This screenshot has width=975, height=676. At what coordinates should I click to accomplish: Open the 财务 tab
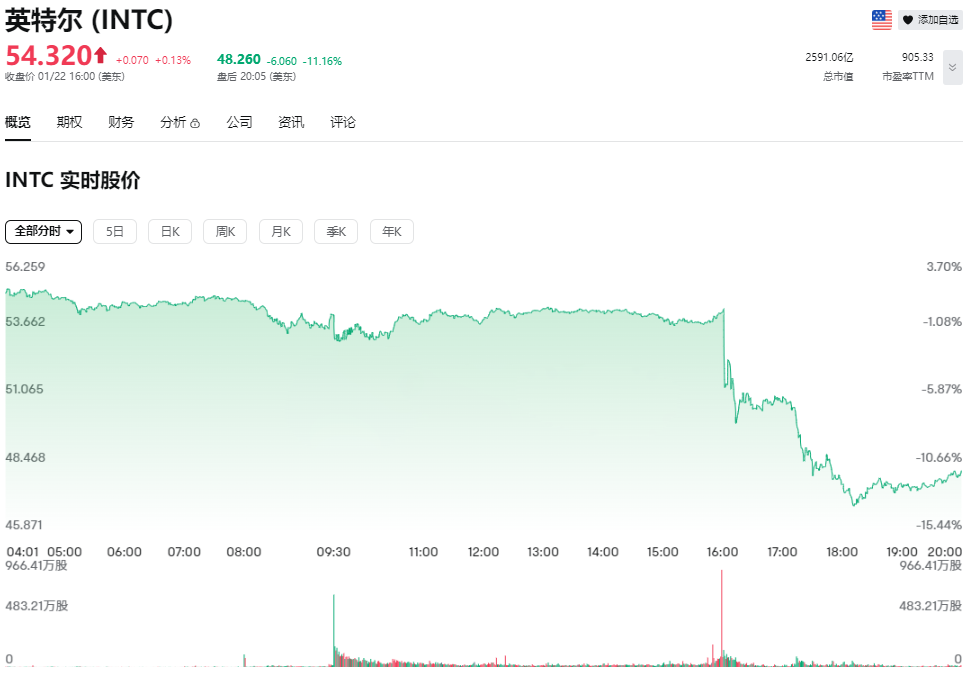click(x=120, y=121)
